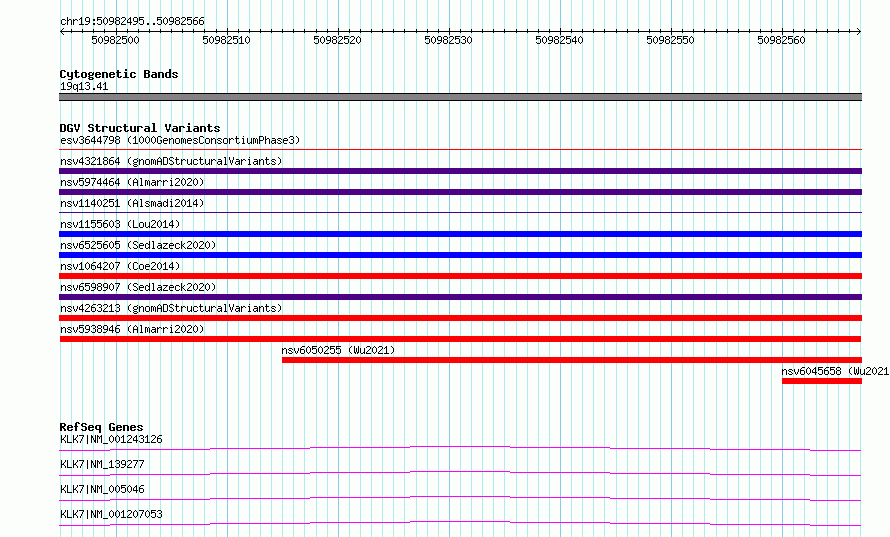Click thin purple line under nsv1140251
The image size is (890, 537).
[460, 213]
